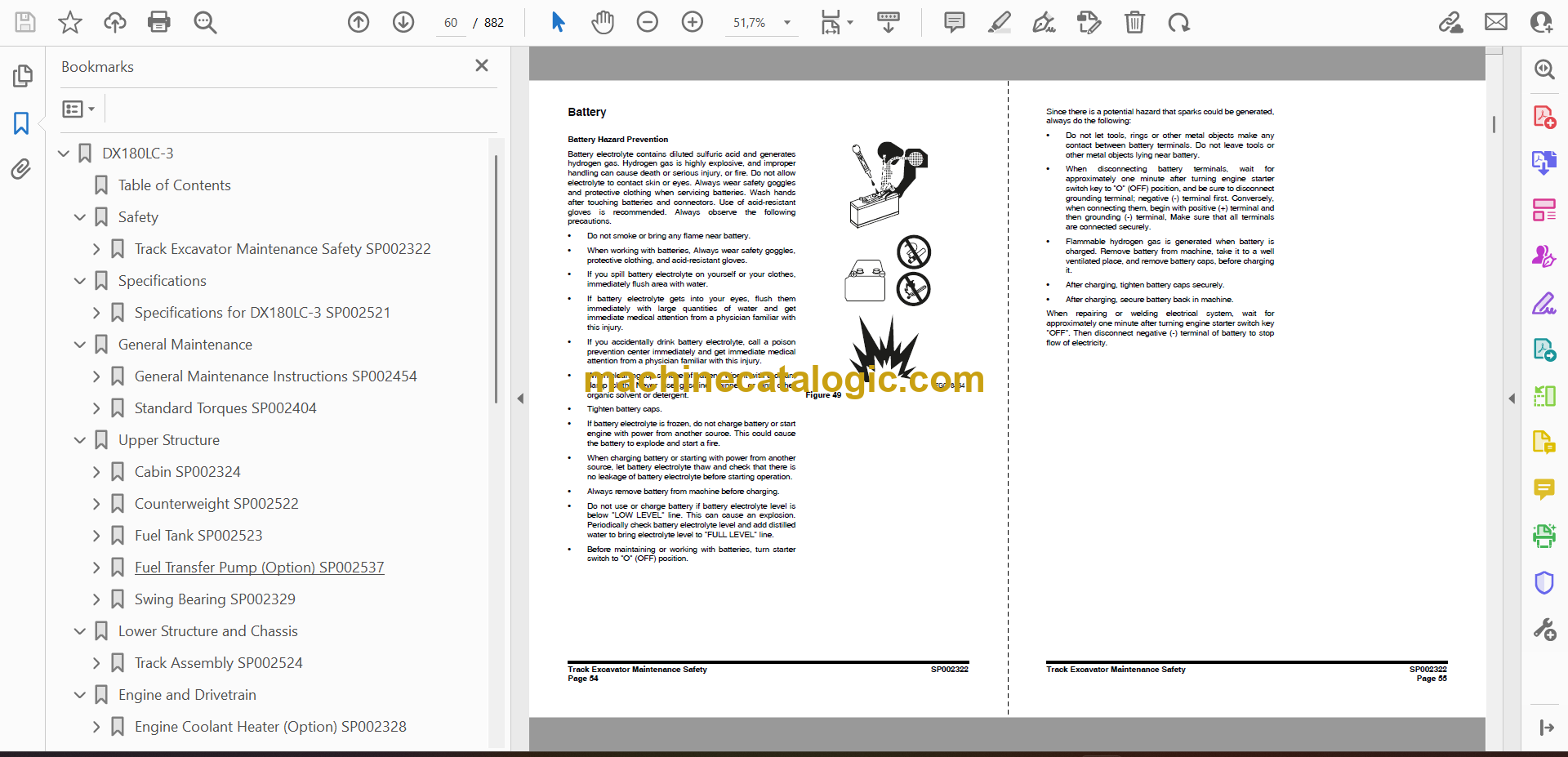Choose the Selection arrow tool
Screen dimensions: 1568x757
point(558,22)
